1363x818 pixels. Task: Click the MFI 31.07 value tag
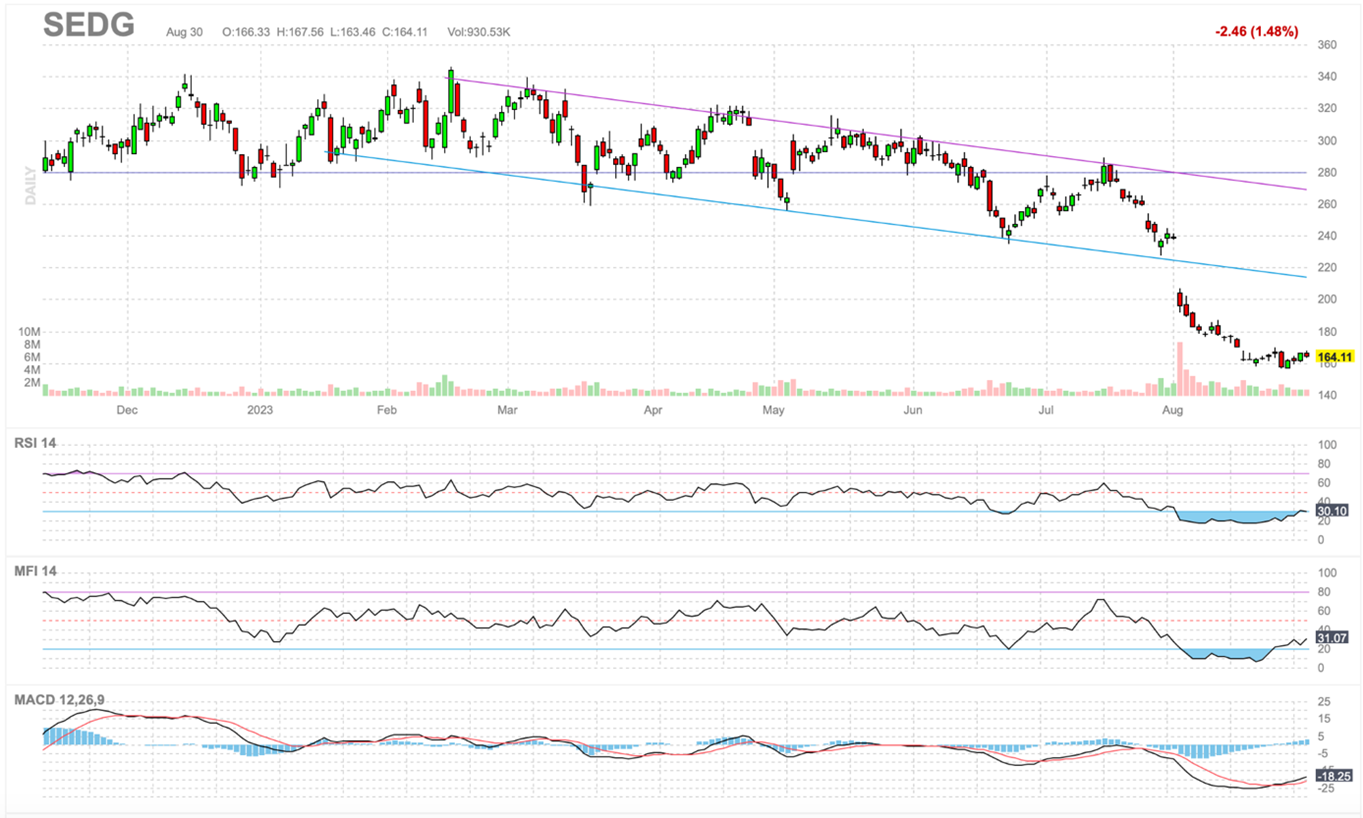click(x=1331, y=636)
